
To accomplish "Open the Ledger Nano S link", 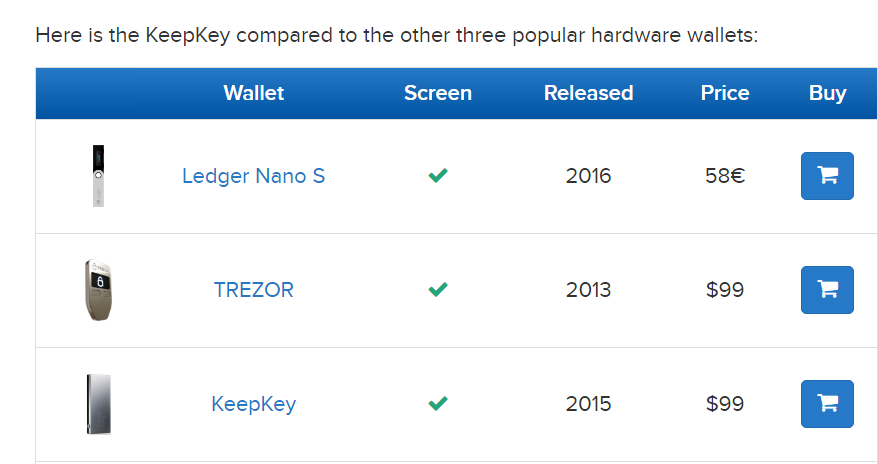I will 253,176.
